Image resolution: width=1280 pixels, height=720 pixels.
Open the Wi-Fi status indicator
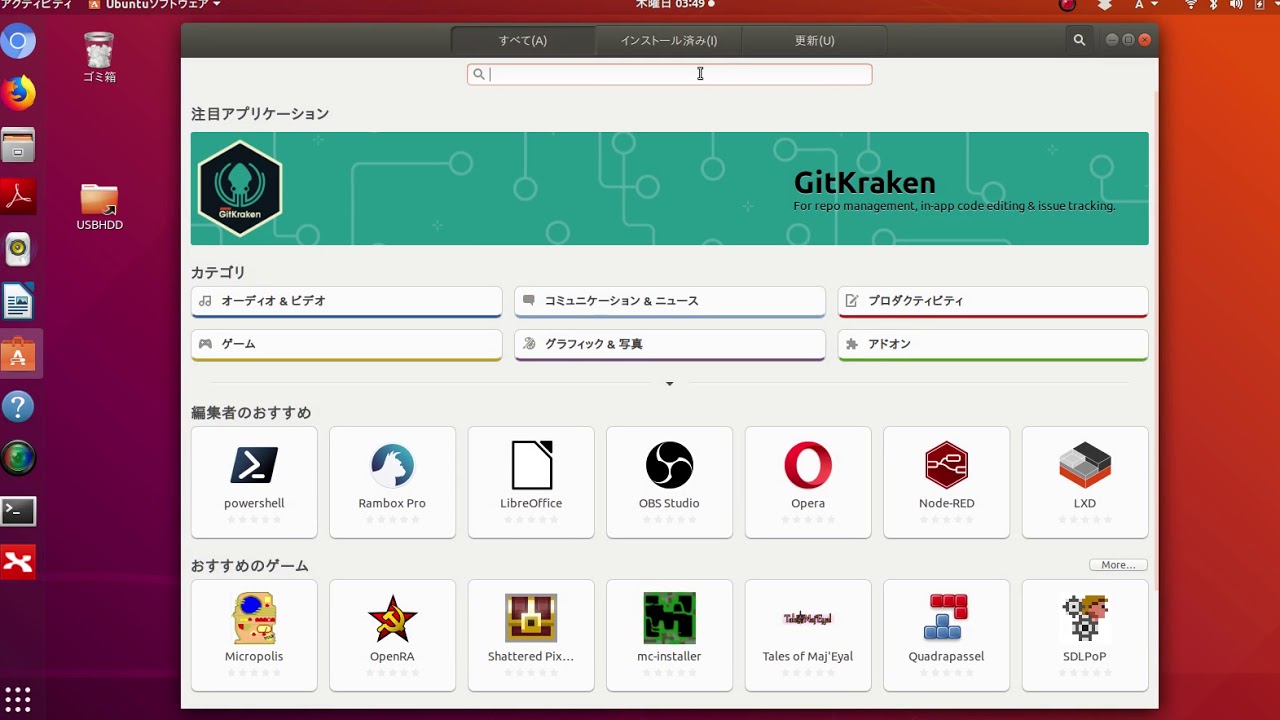(x=1191, y=5)
